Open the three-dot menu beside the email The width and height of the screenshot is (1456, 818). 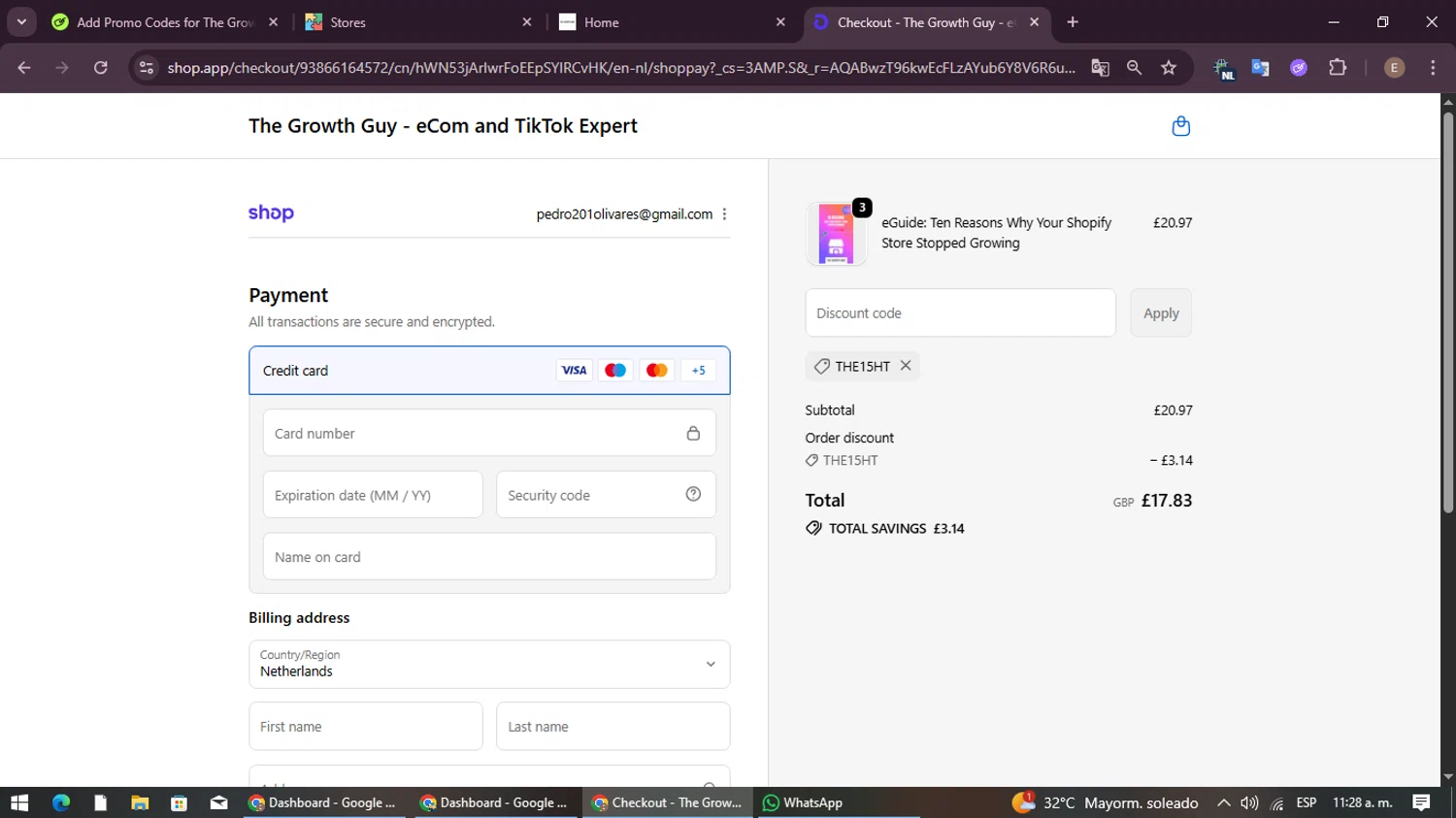click(x=724, y=214)
